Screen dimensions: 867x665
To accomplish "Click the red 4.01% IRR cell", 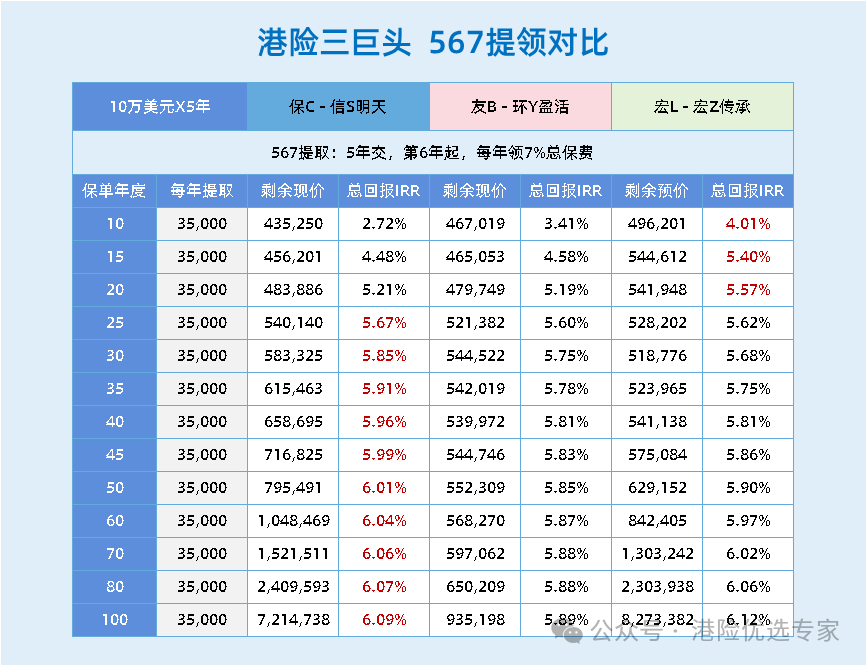I will pos(748,224).
